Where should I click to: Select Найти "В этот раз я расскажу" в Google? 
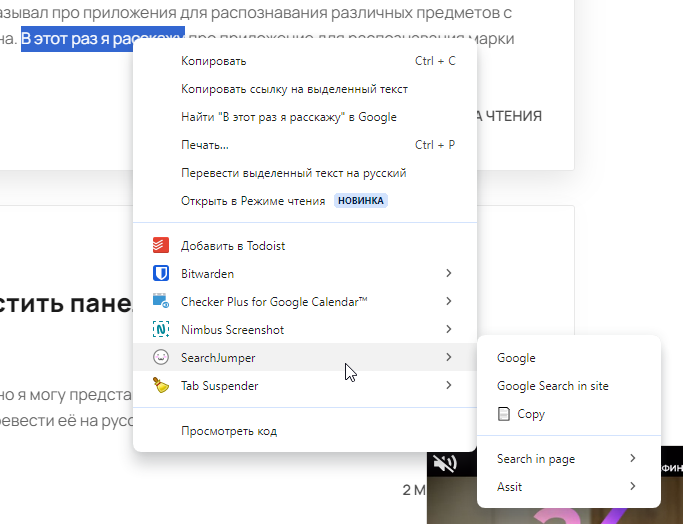305,117
